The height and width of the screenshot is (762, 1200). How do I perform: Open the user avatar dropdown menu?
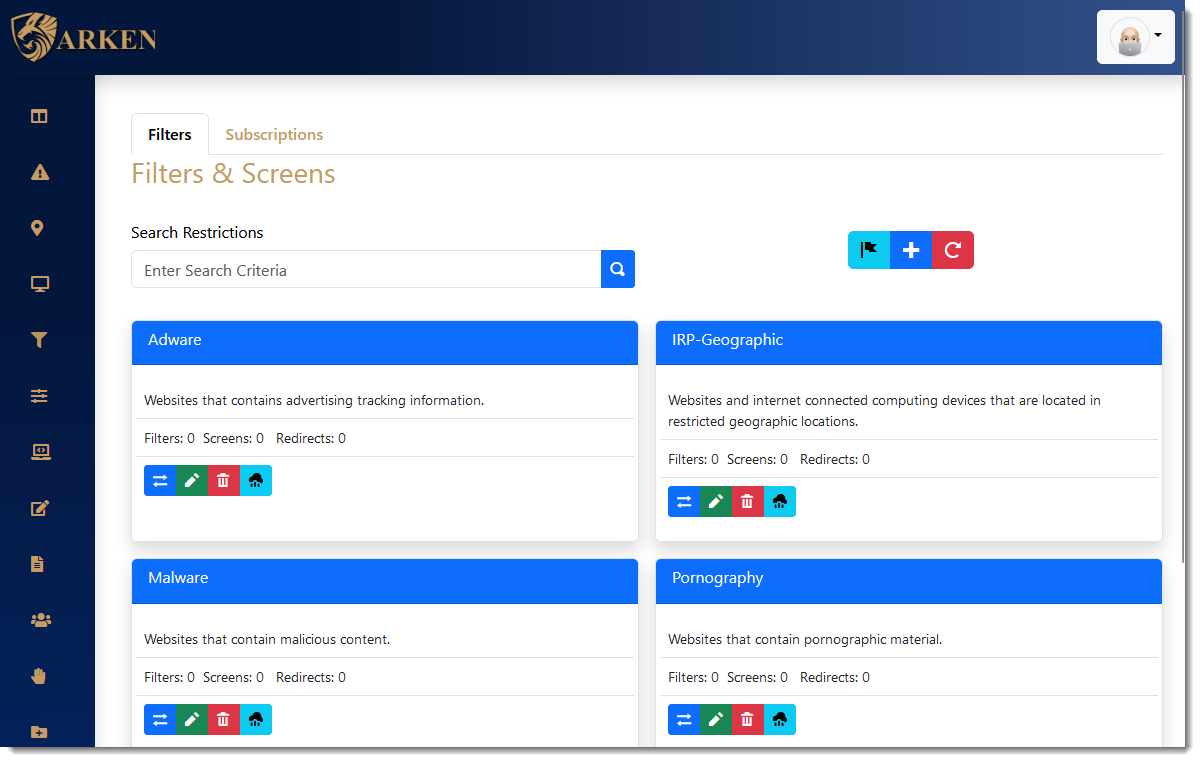click(x=1135, y=37)
